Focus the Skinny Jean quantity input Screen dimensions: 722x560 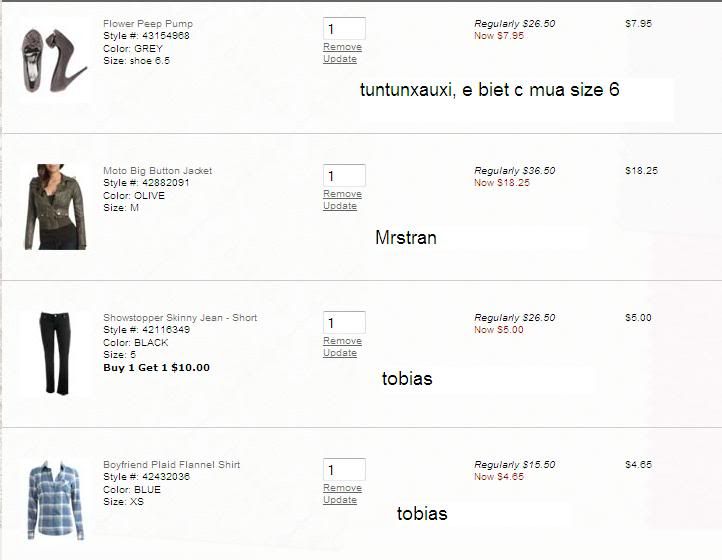point(344,323)
